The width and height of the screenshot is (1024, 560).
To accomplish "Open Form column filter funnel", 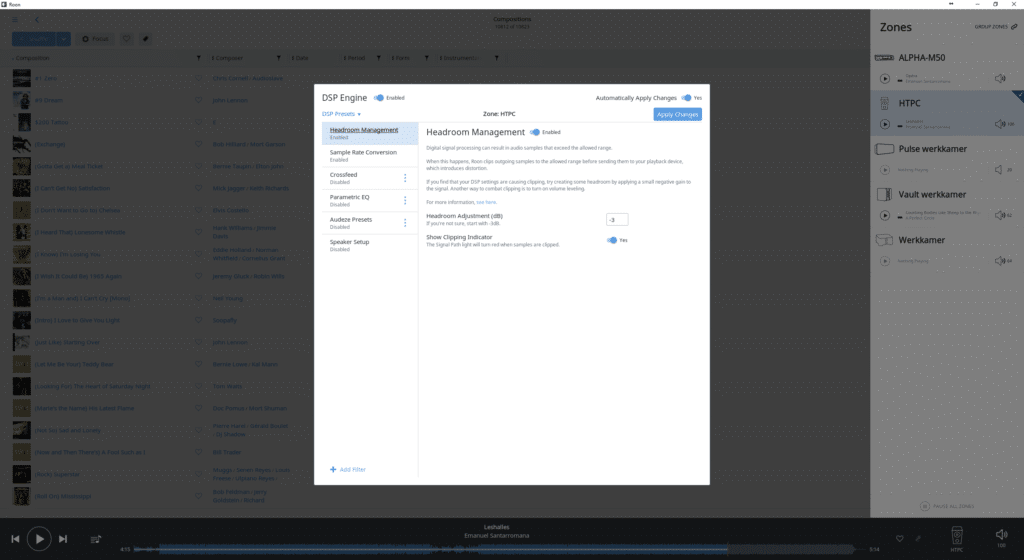I will 426,58.
